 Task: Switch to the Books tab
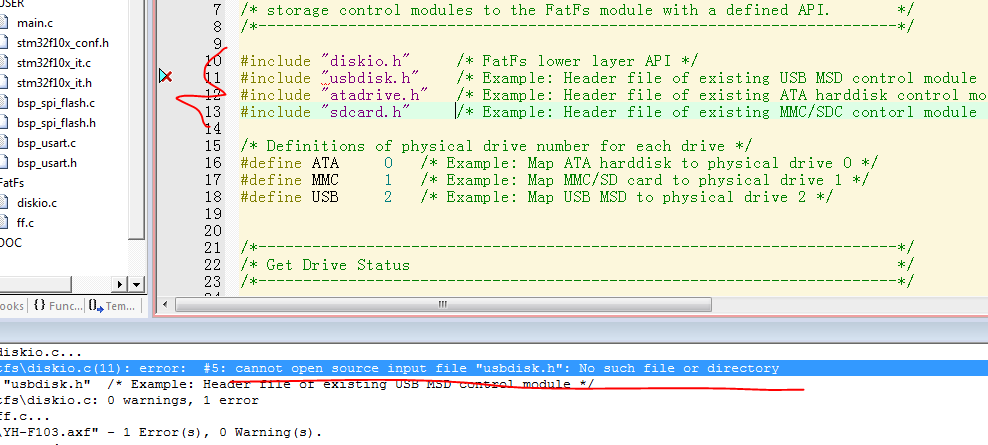pyautogui.click(x=13, y=306)
